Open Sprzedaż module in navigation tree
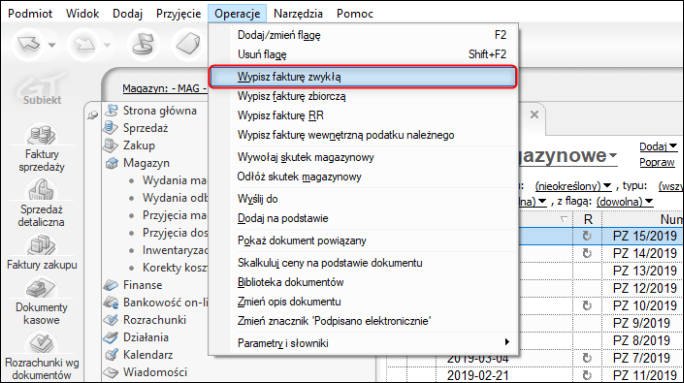The height and width of the screenshot is (383, 684). click(145, 128)
